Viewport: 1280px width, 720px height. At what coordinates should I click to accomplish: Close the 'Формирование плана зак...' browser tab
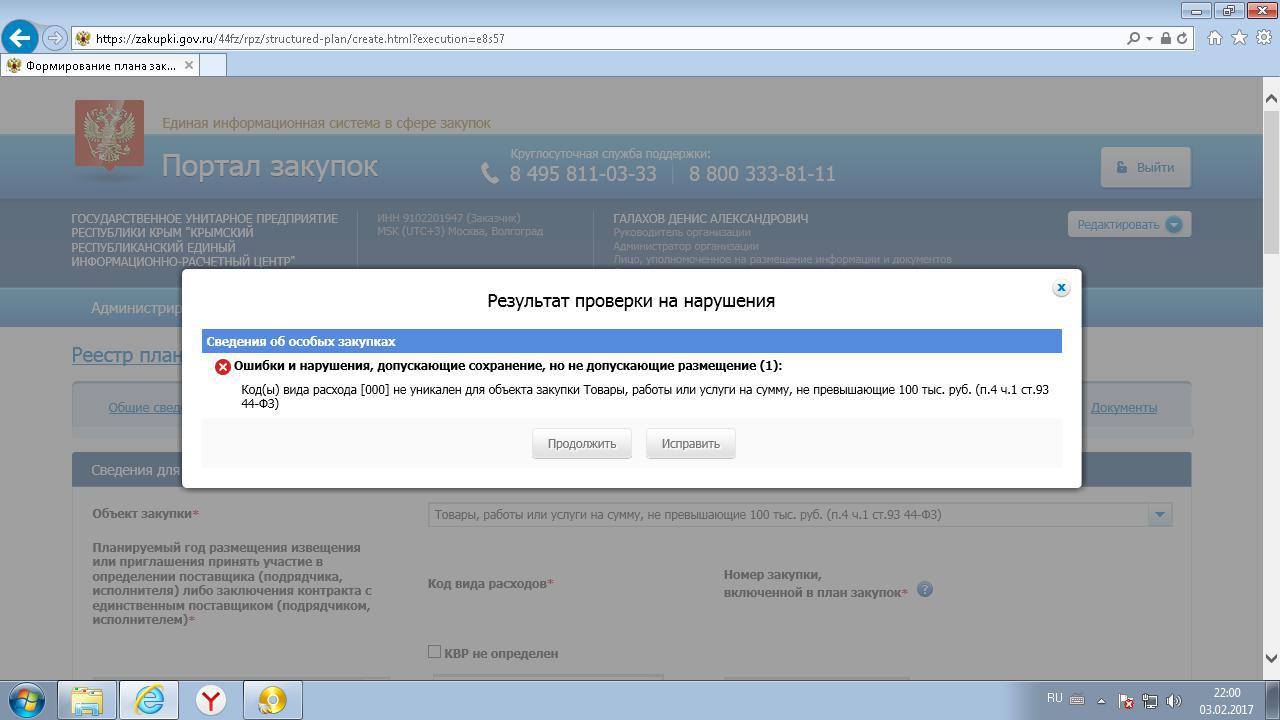coord(188,65)
